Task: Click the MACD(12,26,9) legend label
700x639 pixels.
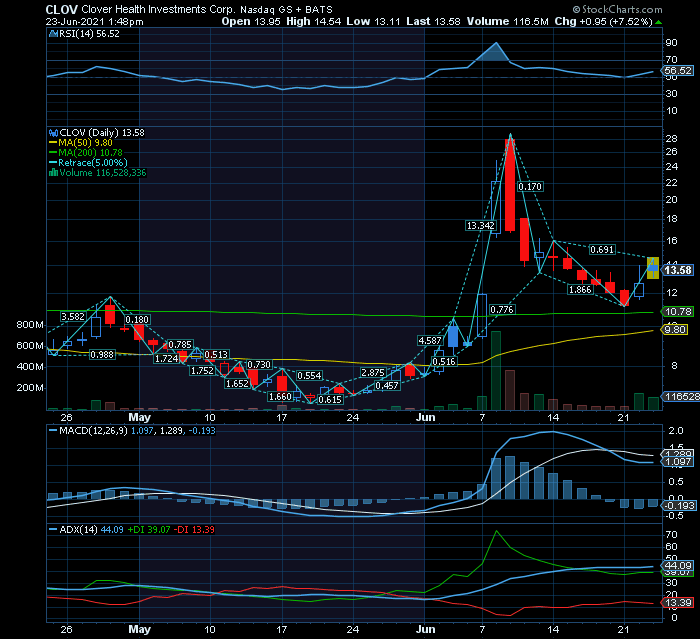Action: [x=93, y=431]
